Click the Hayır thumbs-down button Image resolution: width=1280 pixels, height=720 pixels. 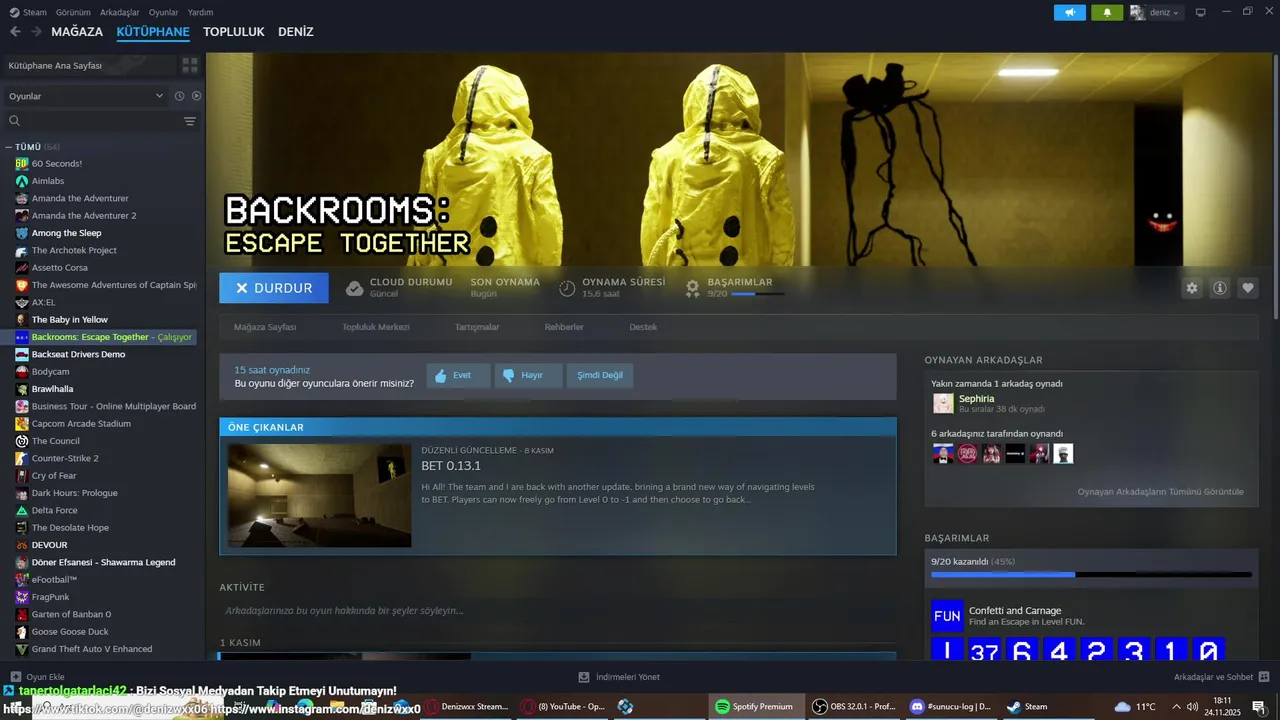pos(528,375)
